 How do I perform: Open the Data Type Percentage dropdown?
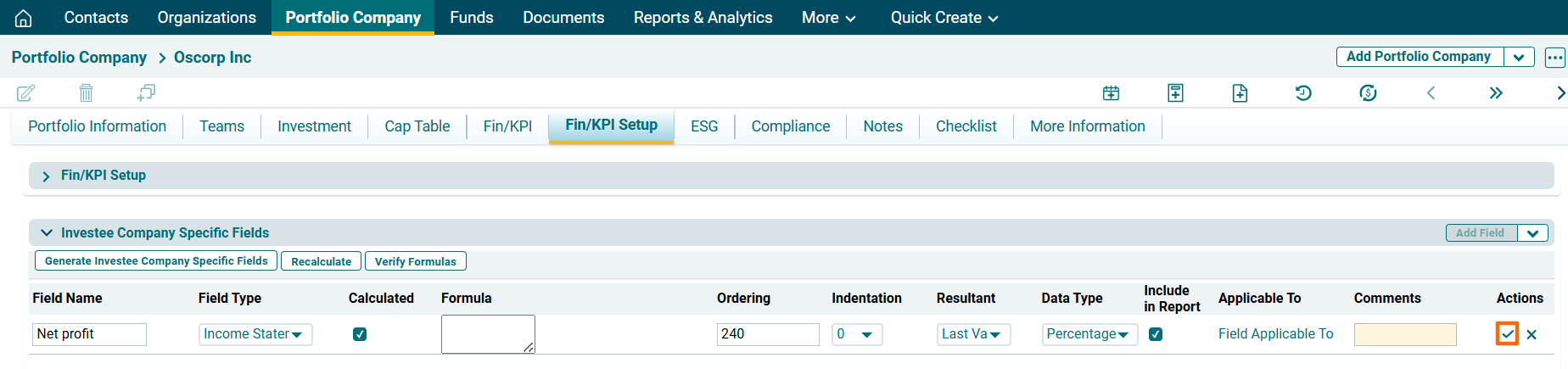pyautogui.click(x=1089, y=334)
